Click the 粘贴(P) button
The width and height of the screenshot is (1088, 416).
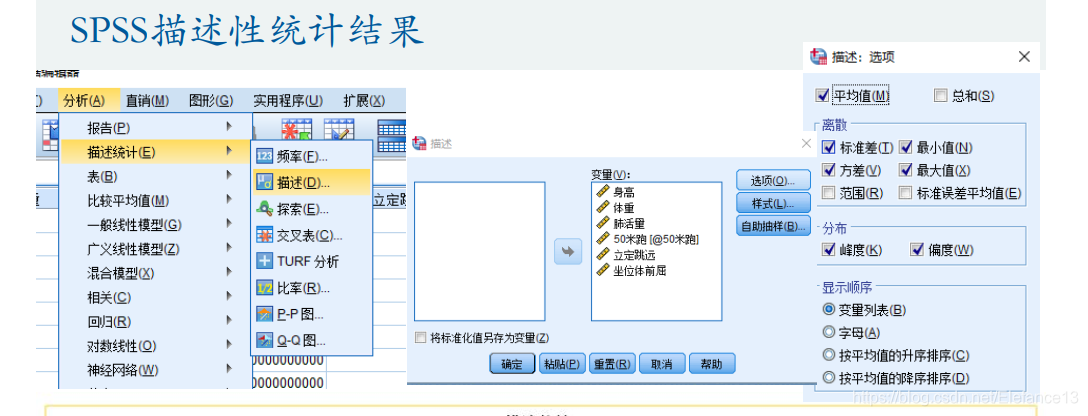(x=562, y=363)
